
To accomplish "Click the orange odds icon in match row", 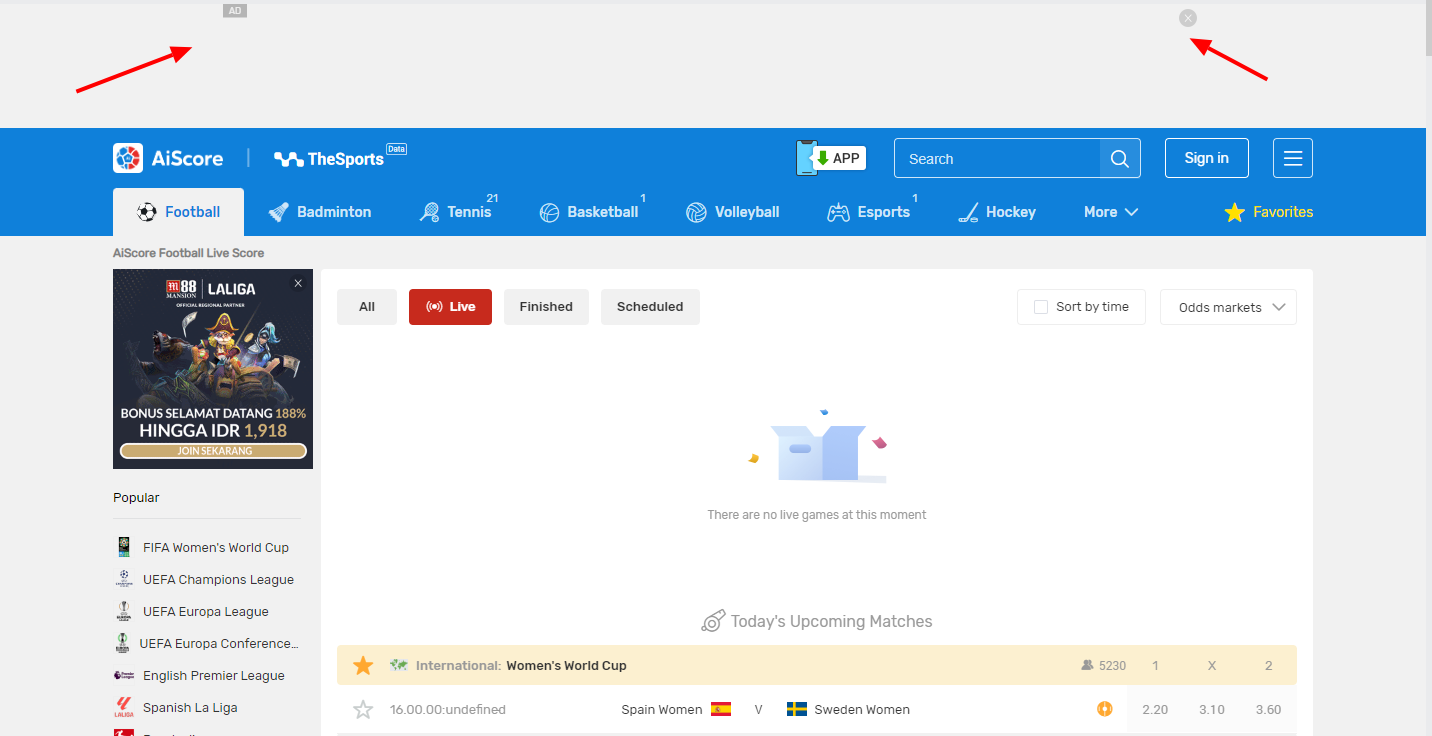I will click(x=1104, y=709).
